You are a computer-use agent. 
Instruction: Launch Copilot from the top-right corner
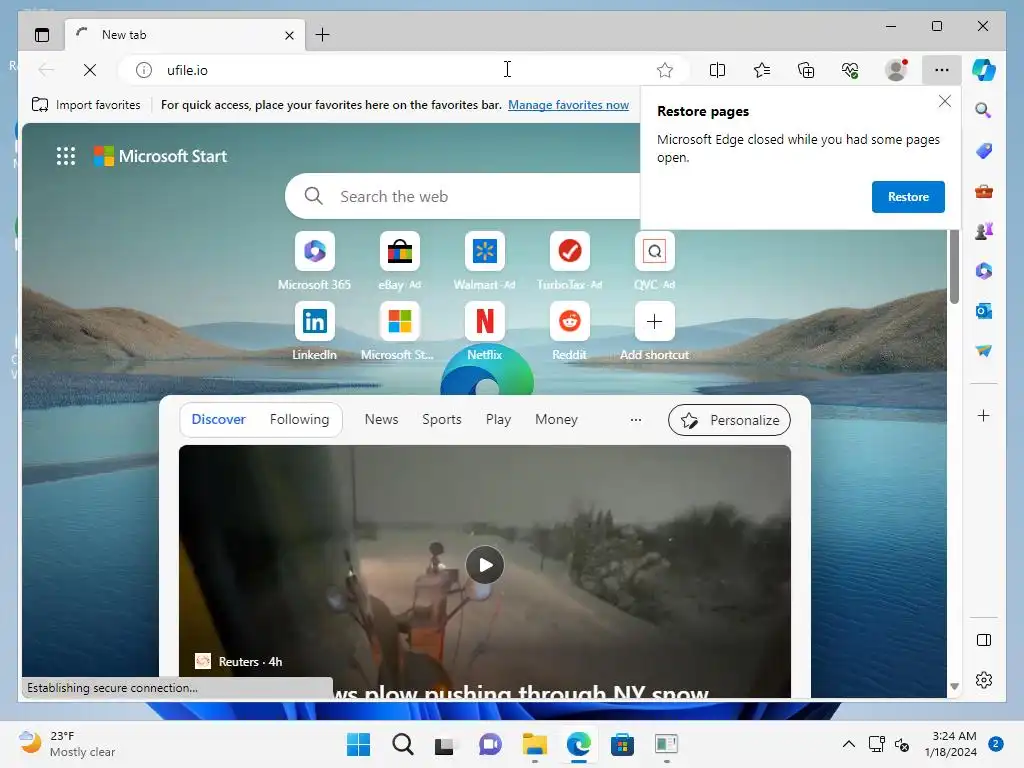(984, 70)
